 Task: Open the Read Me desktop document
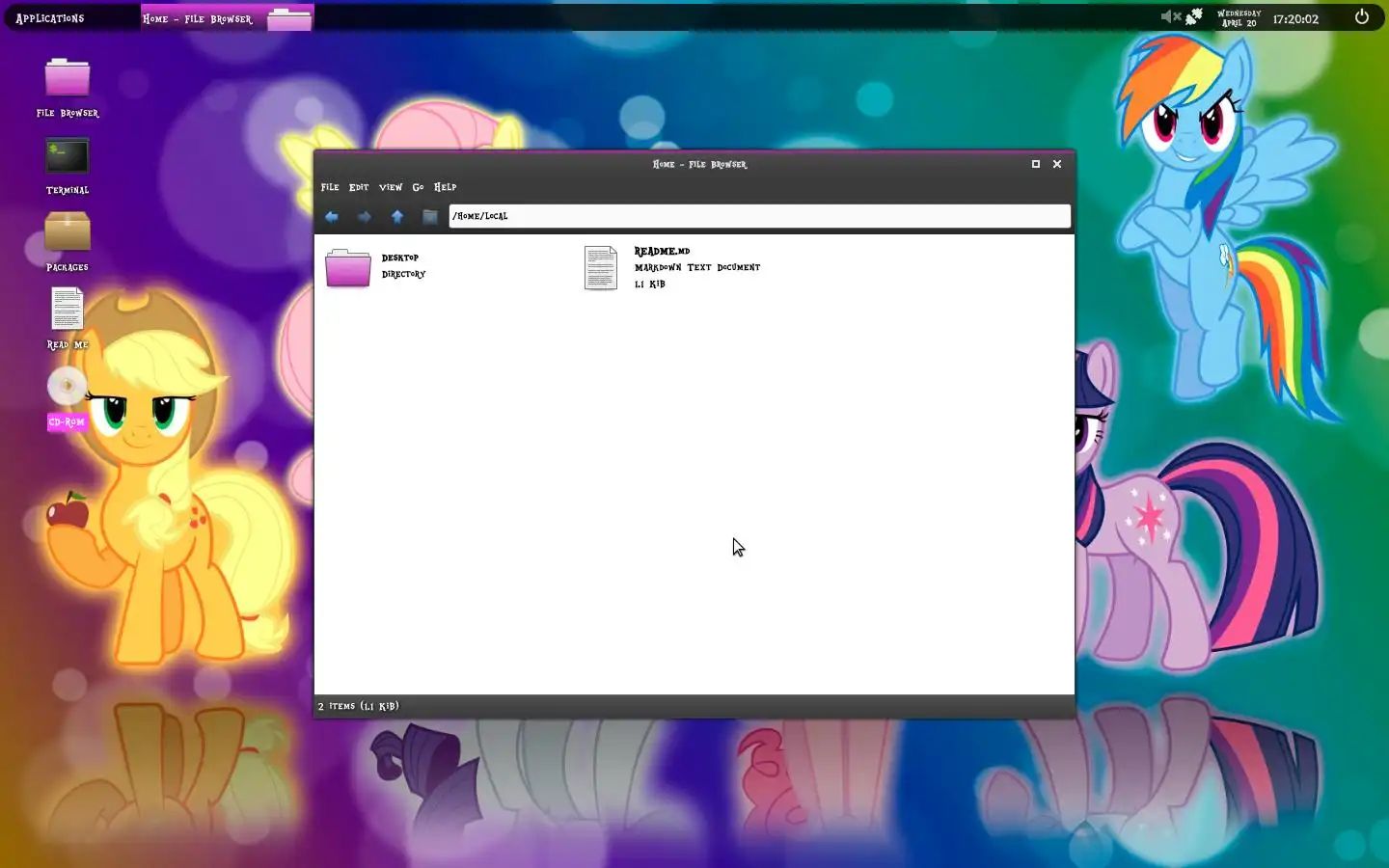68,309
